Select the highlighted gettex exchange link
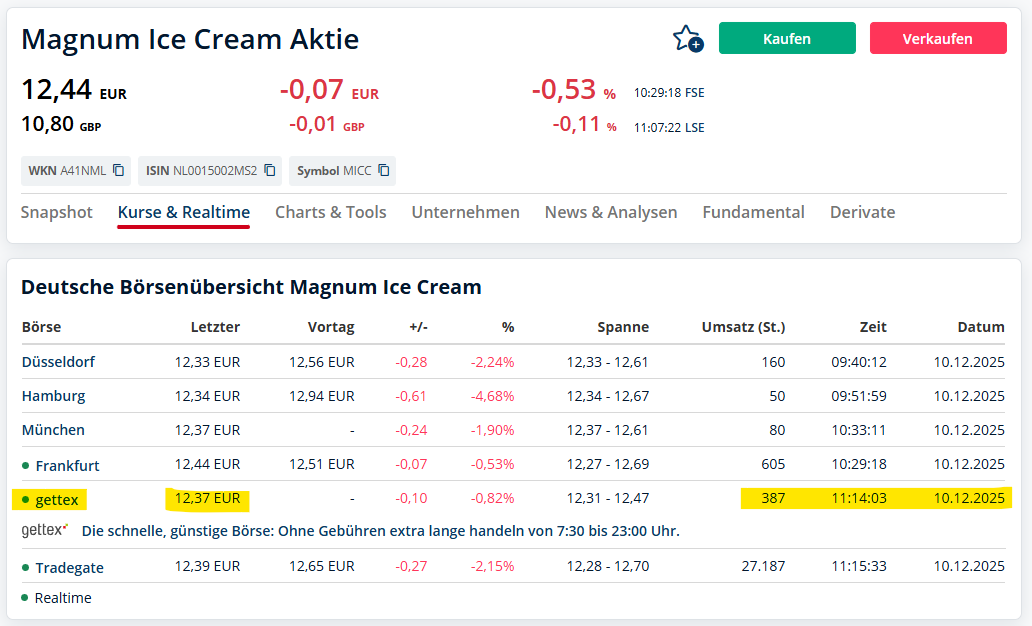Screen dimensions: 1032x626 (x=59, y=499)
